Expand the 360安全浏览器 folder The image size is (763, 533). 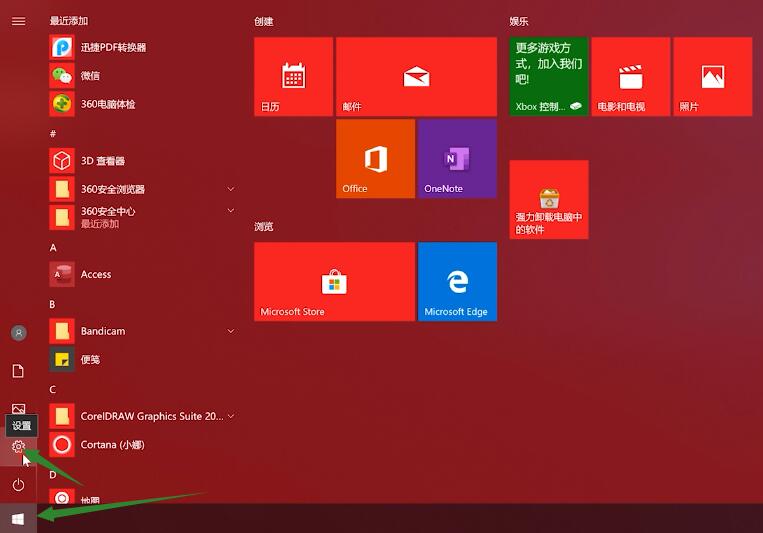point(231,189)
